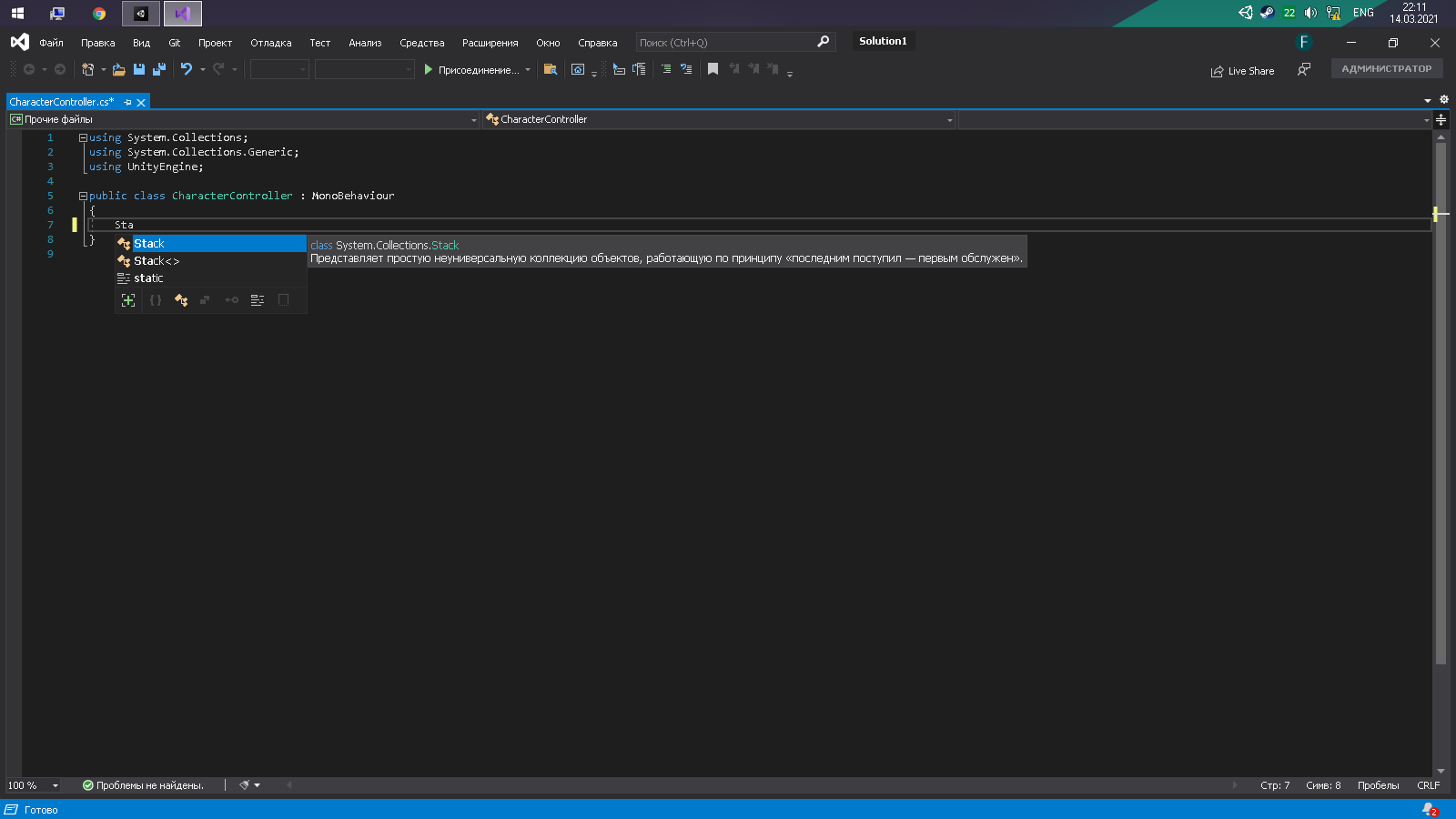Click the editor vertical scrollbar thumb
1456x819 pixels.
click(1441, 403)
